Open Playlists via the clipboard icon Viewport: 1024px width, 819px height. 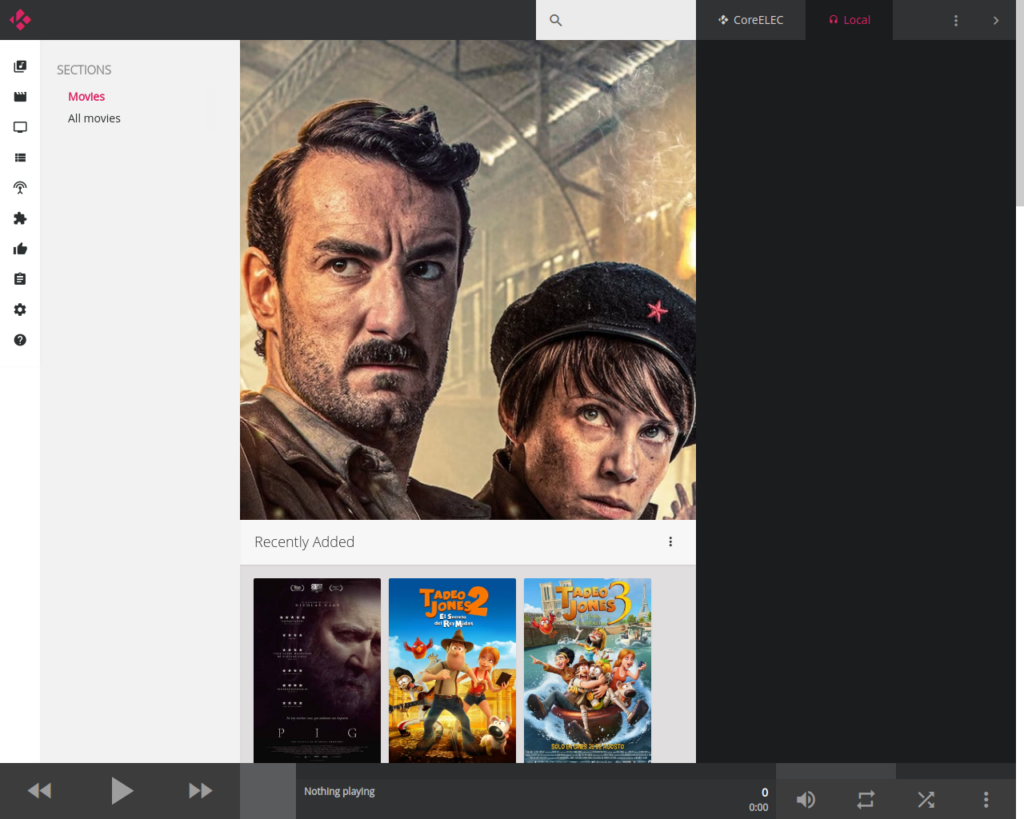[x=20, y=279]
